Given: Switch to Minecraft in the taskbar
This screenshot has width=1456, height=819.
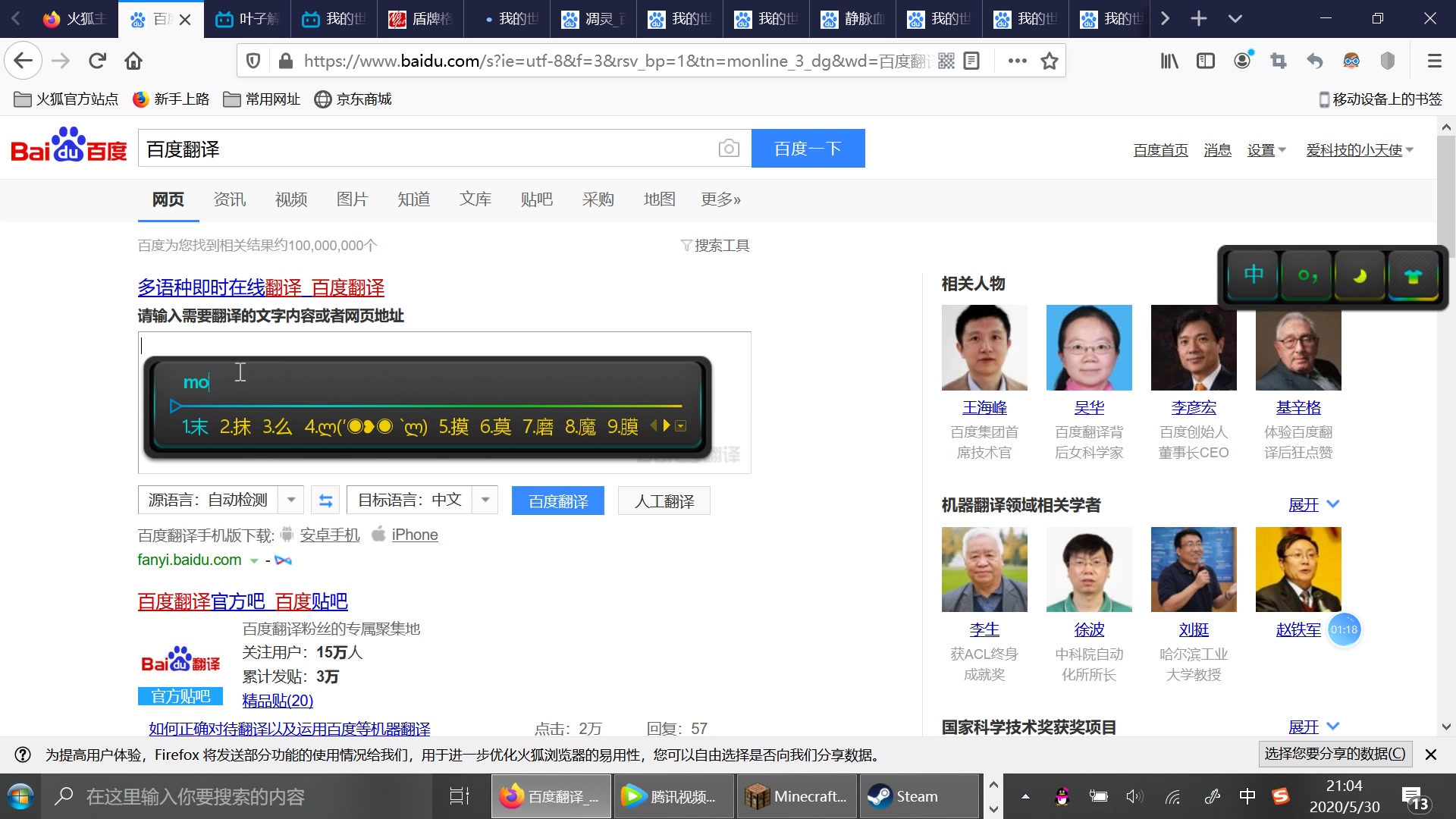Looking at the screenshot, I should [796, 796].
